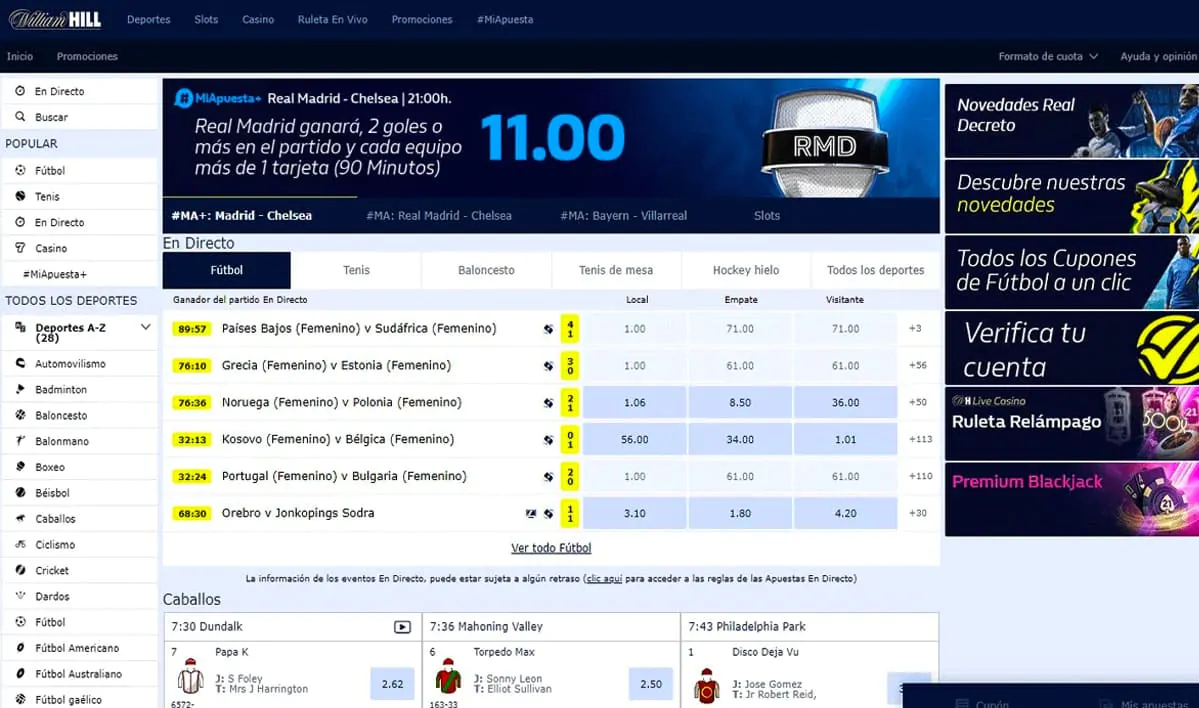Collapse the Deportes A-Z chevron
The height and width of the screenshot is (708, 1199).
145,327
